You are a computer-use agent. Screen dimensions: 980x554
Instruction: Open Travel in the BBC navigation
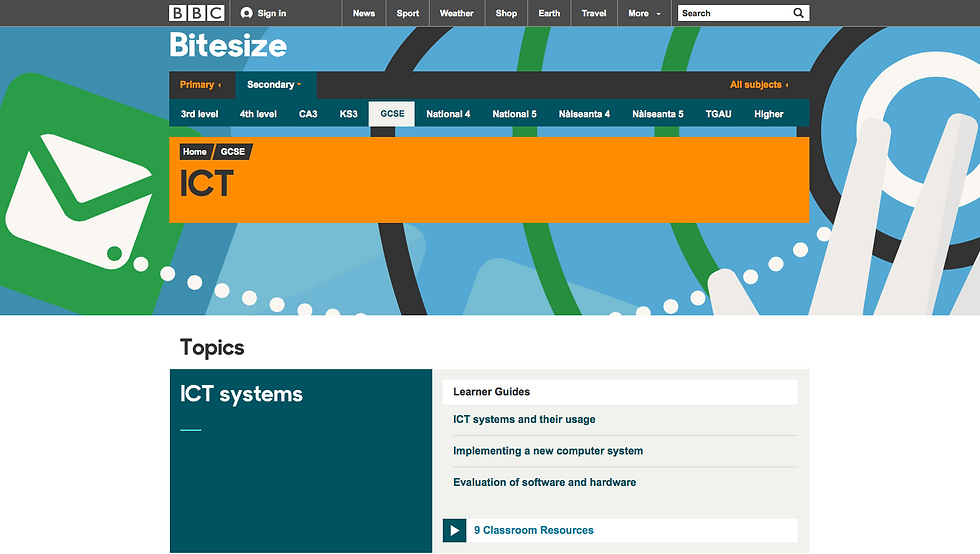594,13
